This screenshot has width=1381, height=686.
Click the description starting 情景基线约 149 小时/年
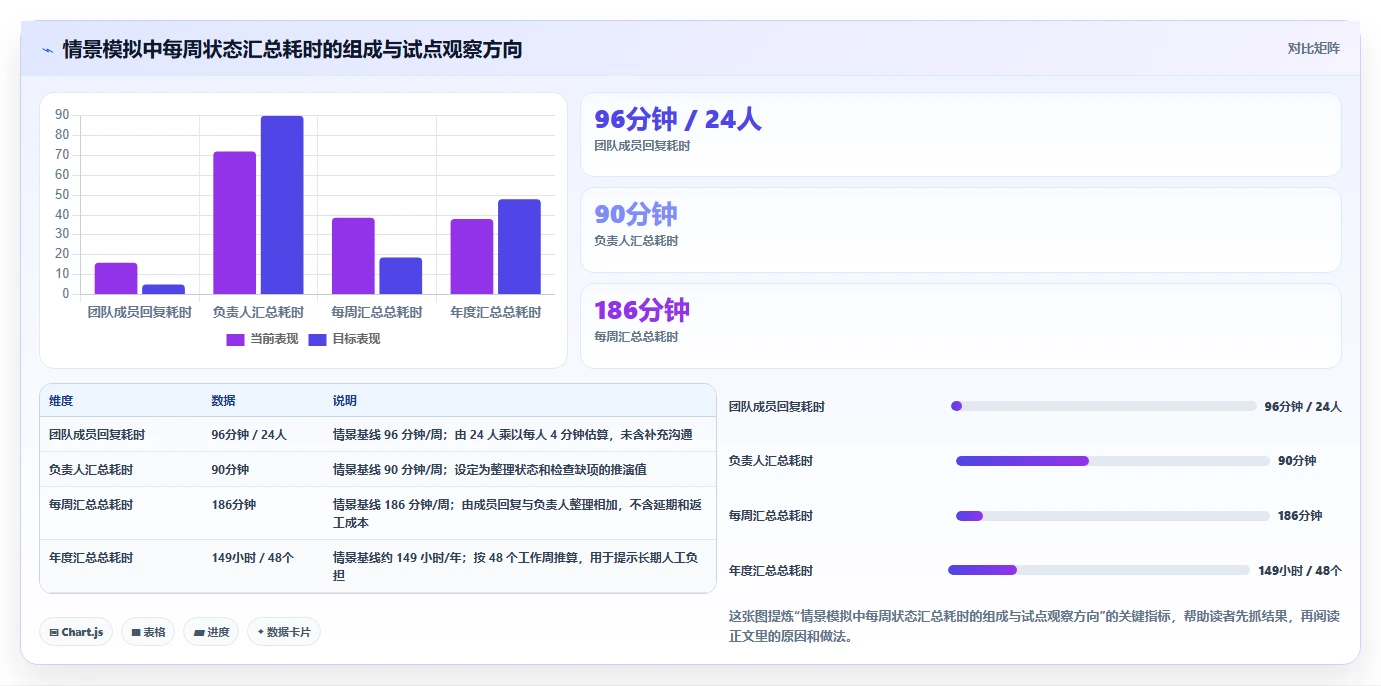(517, 567)
